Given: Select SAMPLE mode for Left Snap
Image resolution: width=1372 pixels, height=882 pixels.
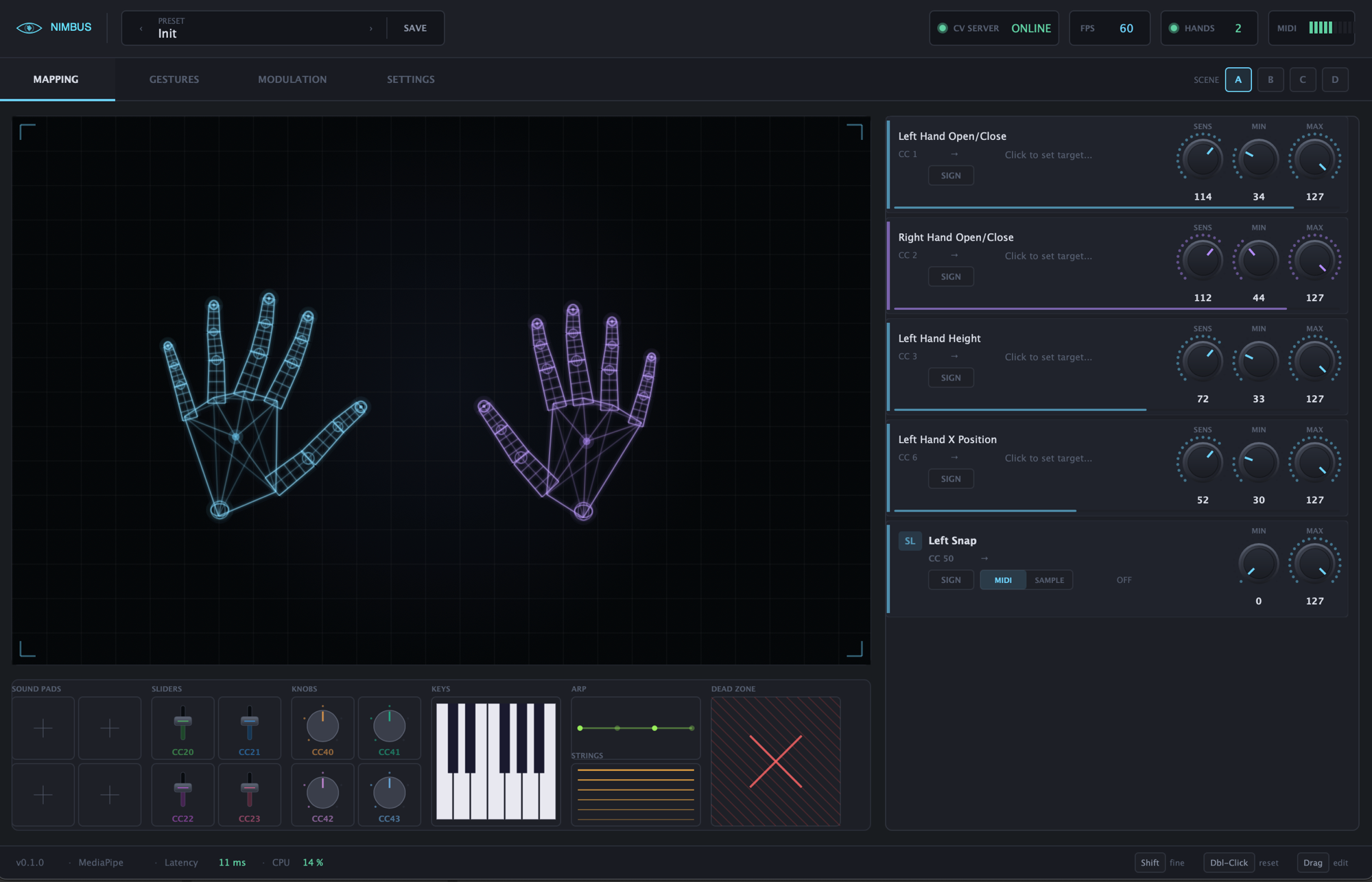Looking at the screenshot, I should pos(1050,580).
